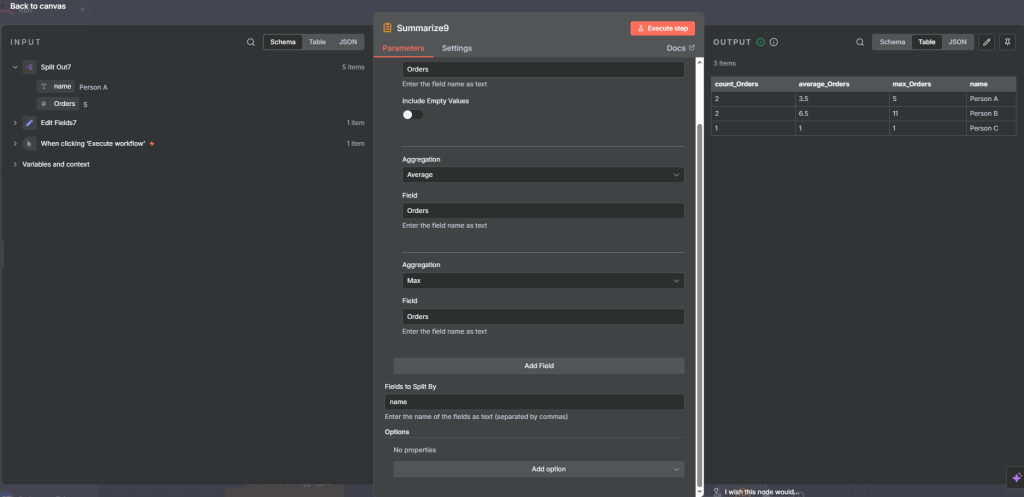
Task: Click the search icon in the Input panel
Action: coord(251,43)
